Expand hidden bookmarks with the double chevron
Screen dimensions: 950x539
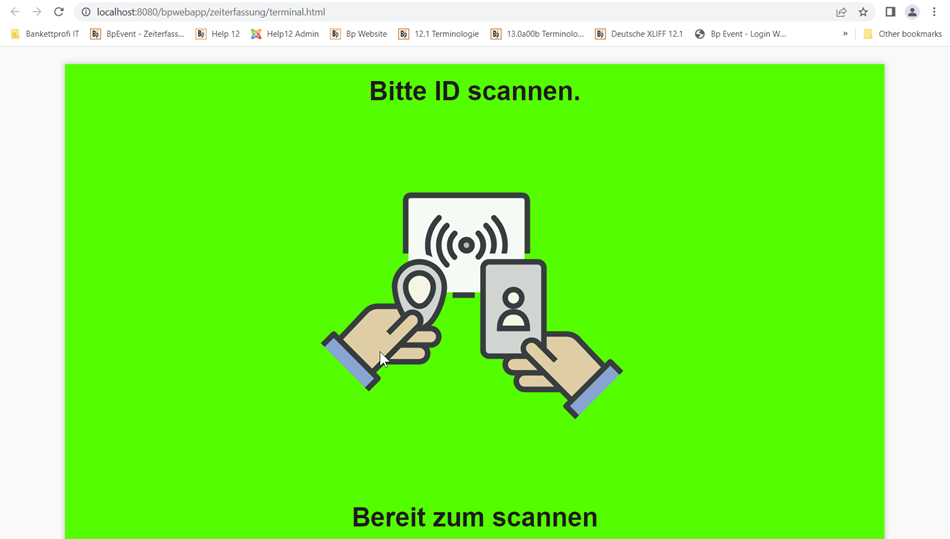coord(845,34)
